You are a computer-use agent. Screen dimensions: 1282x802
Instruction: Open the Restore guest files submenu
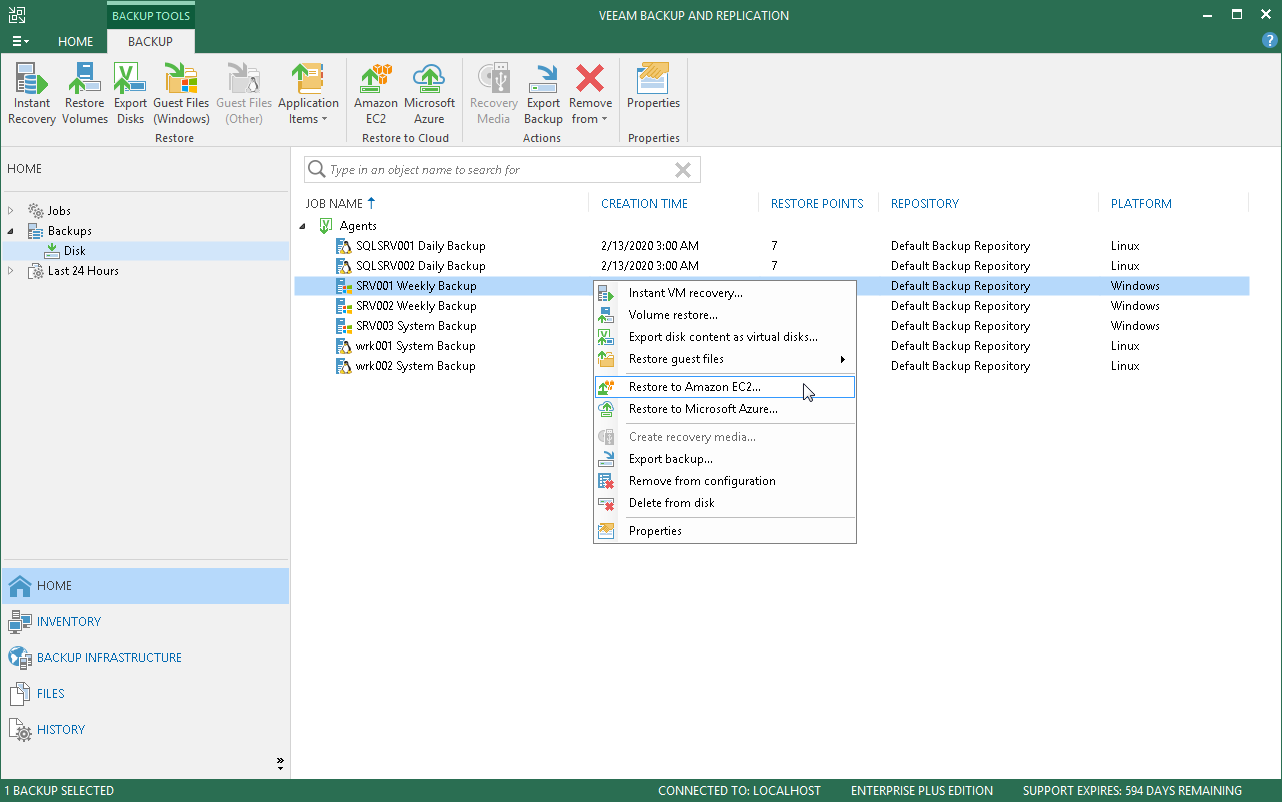pos(725,359)
